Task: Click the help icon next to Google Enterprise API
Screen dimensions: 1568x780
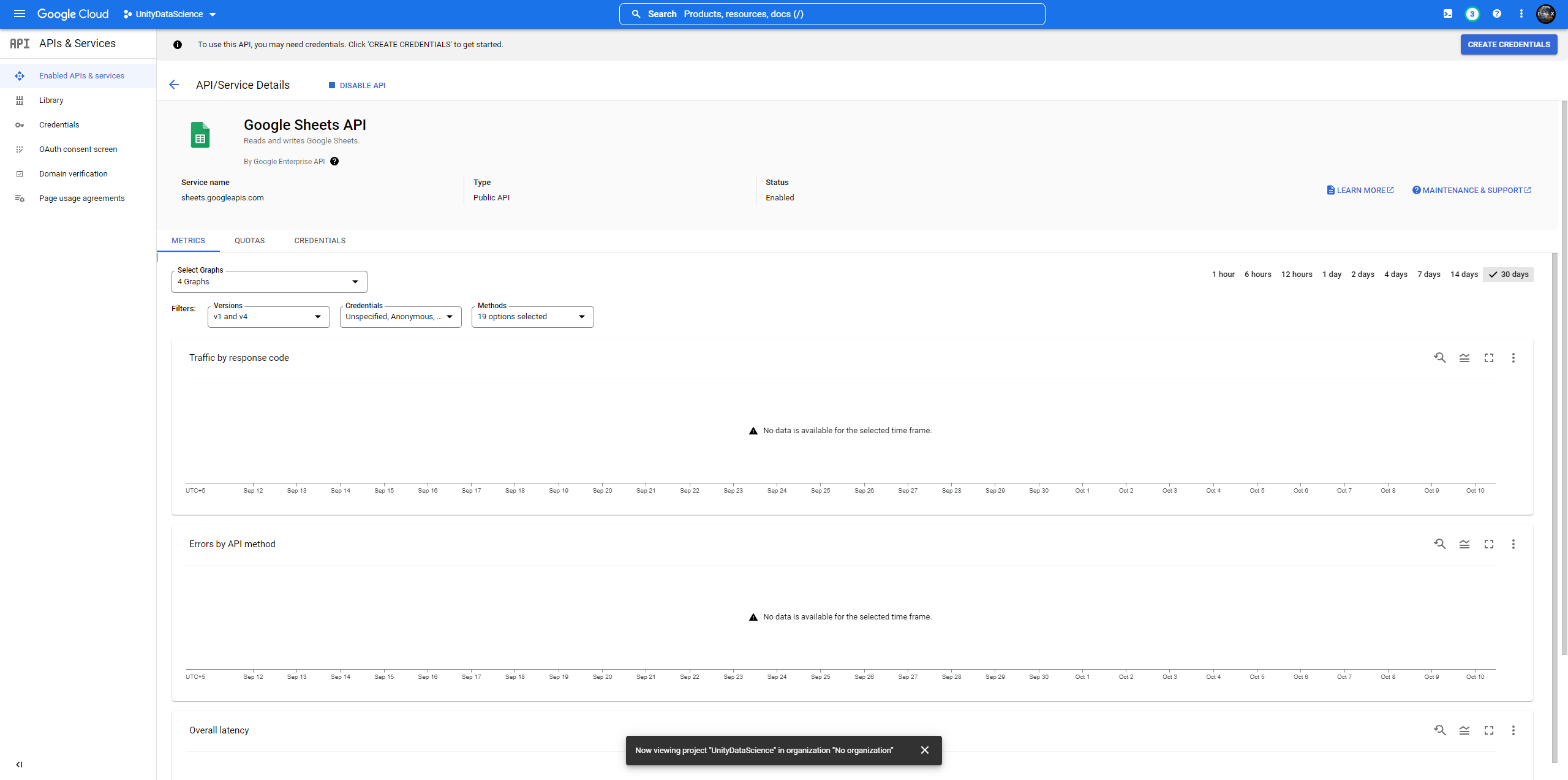Action: 334,161
